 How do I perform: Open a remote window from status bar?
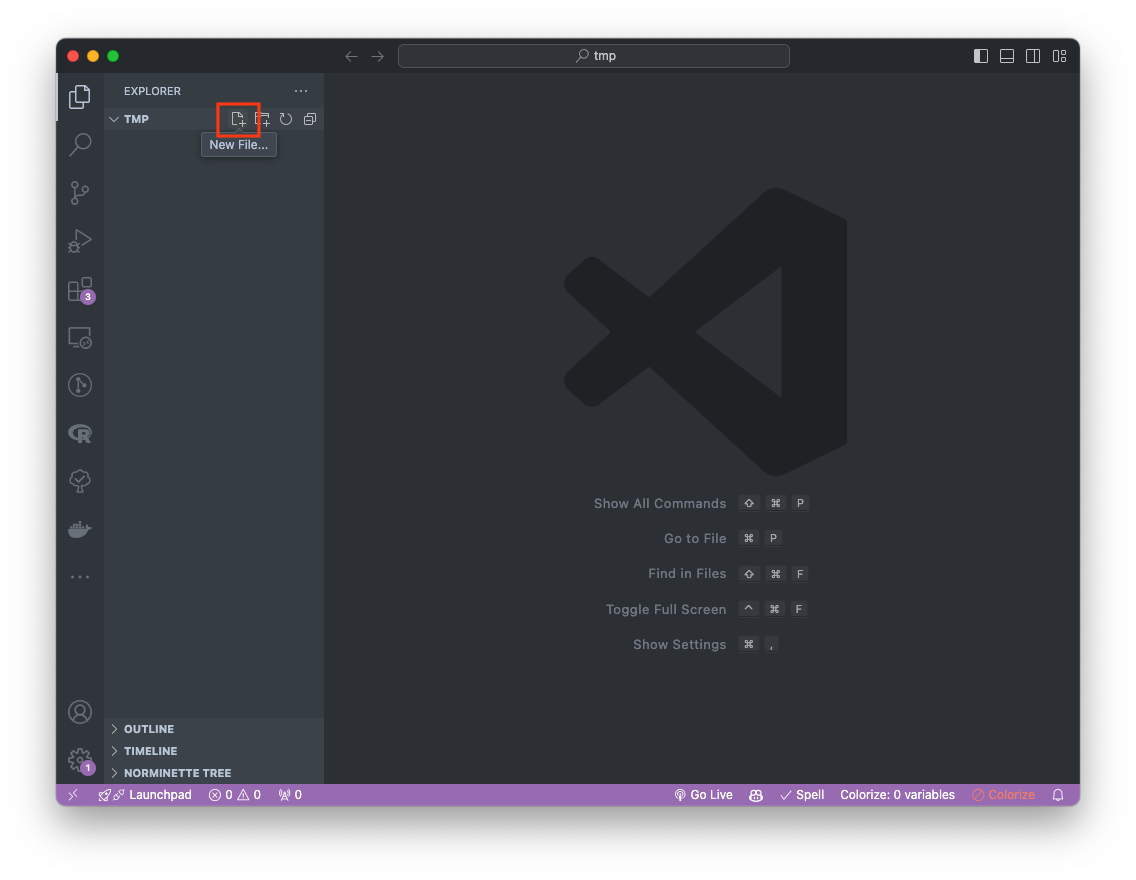tap(73, 795)
